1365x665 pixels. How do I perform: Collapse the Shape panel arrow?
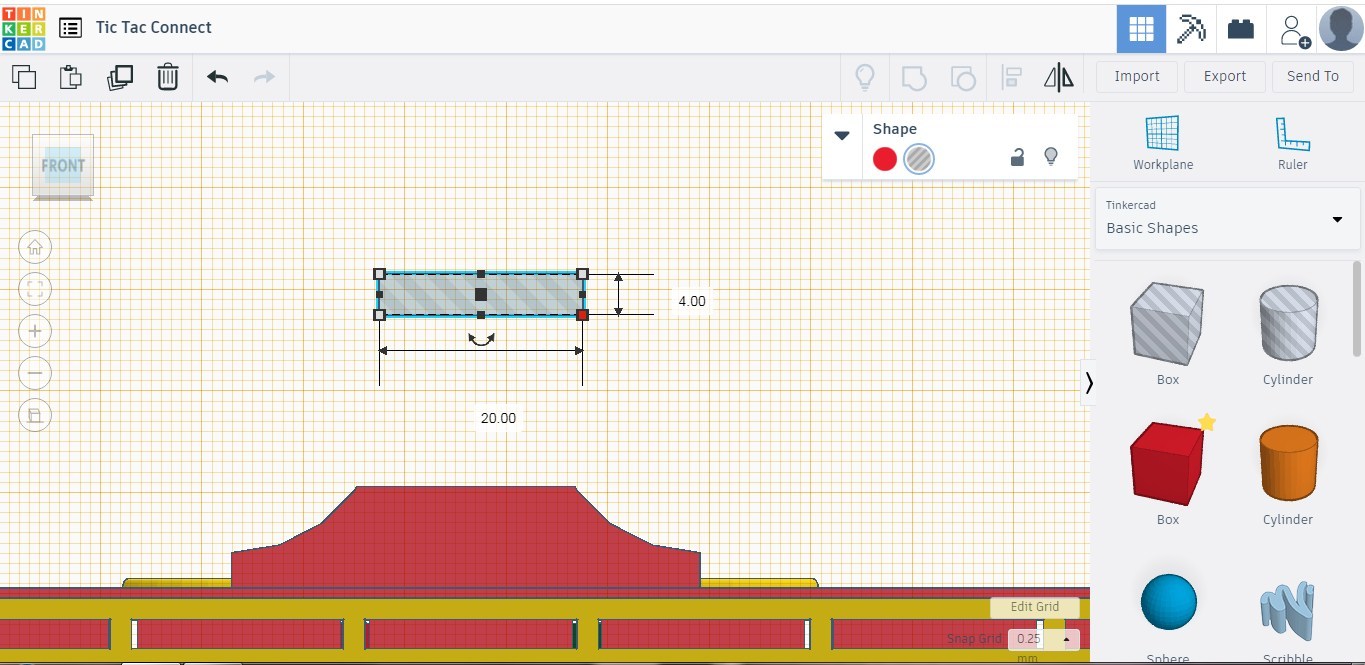842,136
